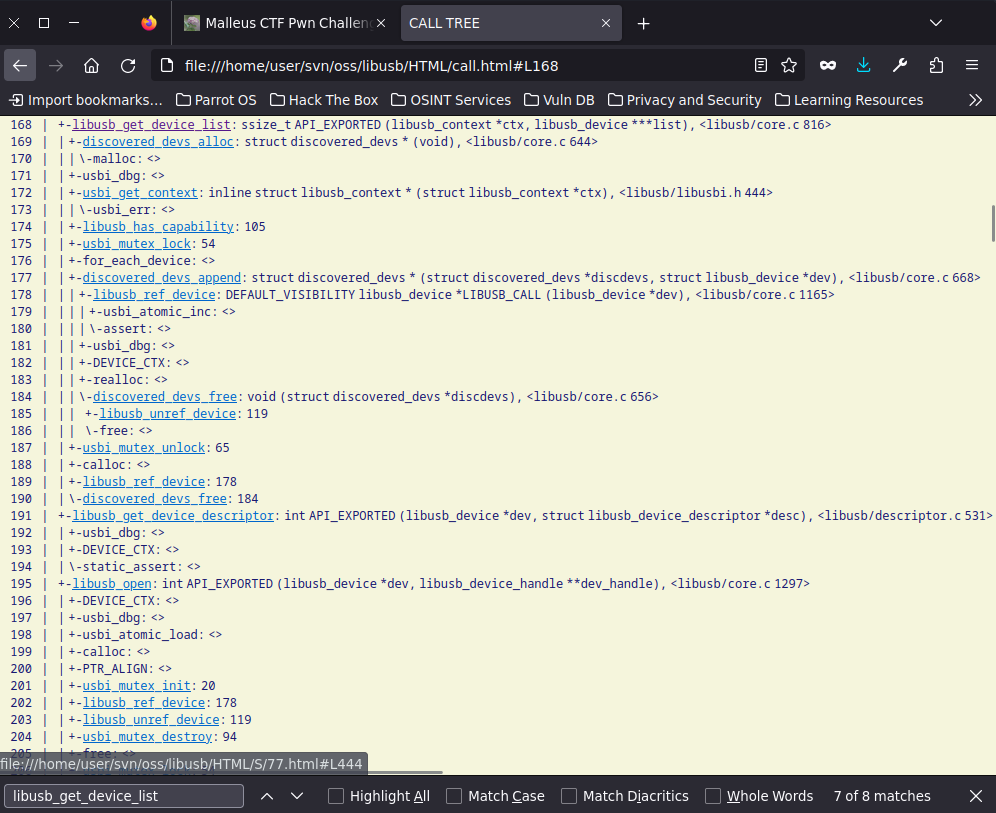Bookmark this page with the star icon
The width and height of the screenshot is (996, 813).
pyautogui.click(x=789, y=64)
